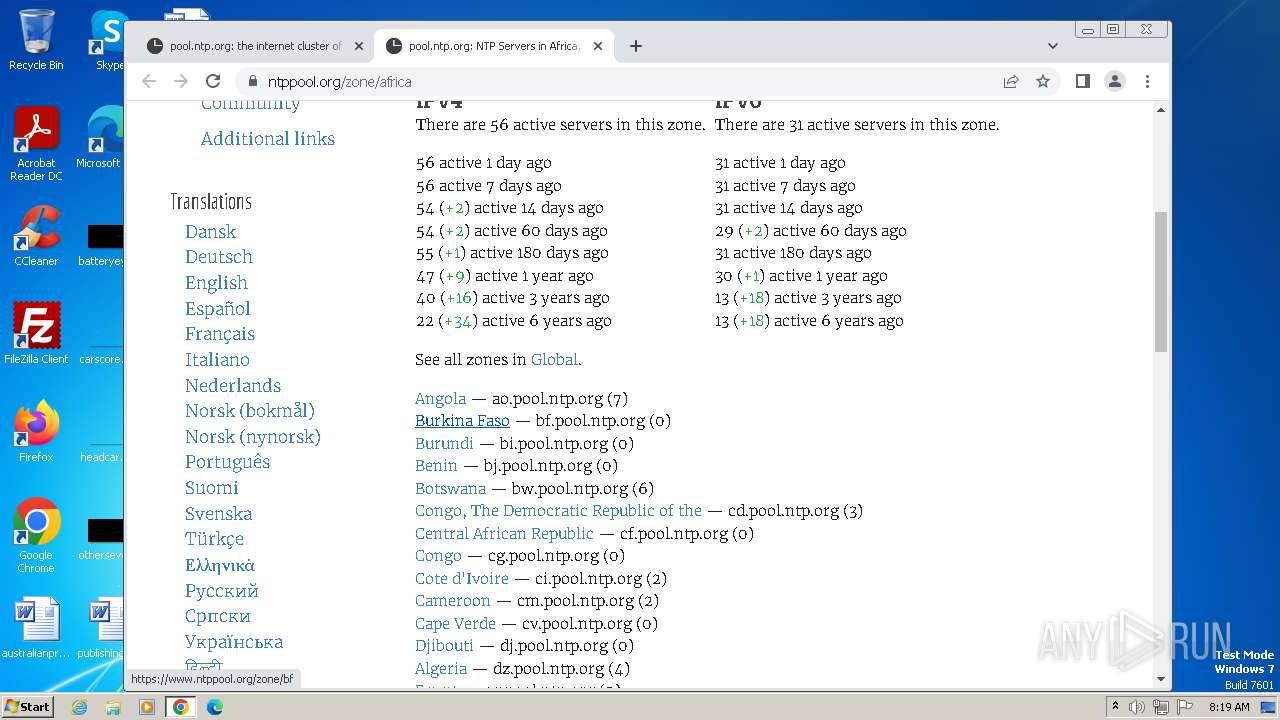Open a new tab with the plus button
The image size is (1280, 720).
point(636,46)
